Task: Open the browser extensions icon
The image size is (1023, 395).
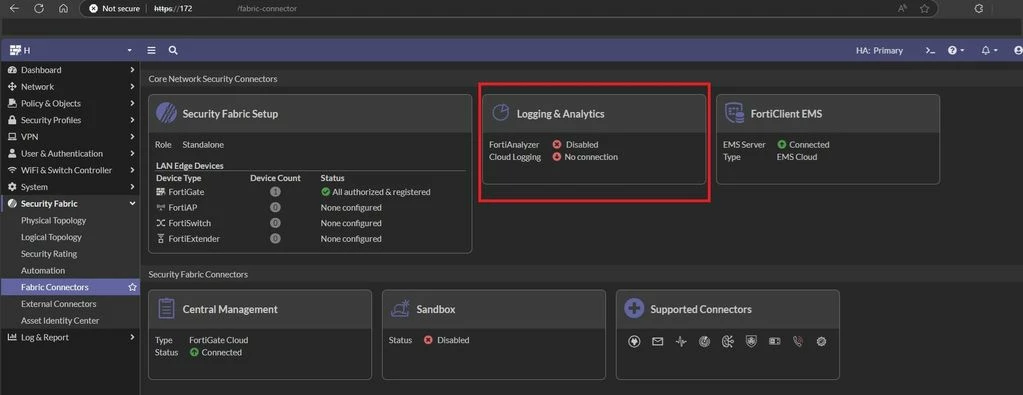Action: tap(979, 8)
